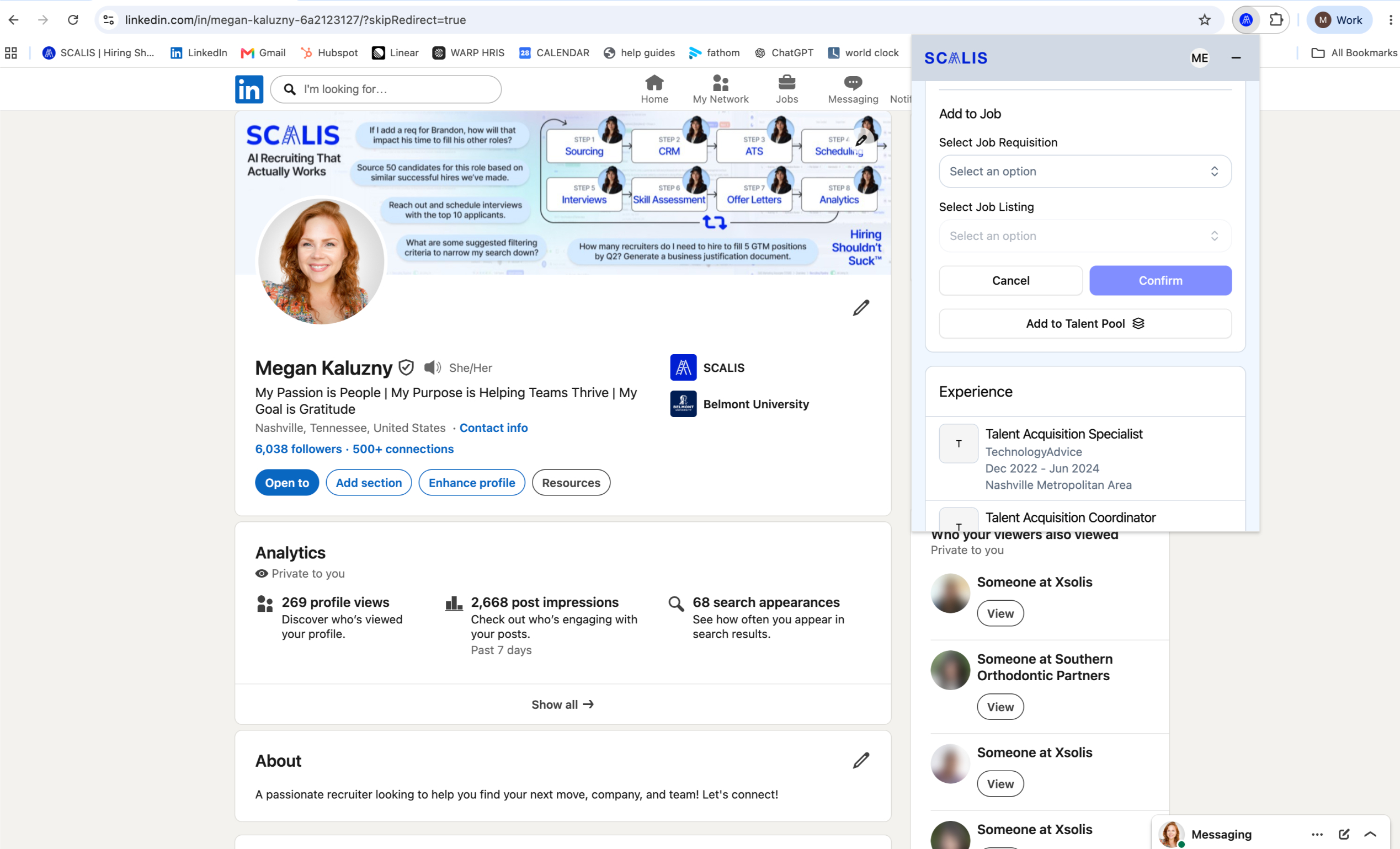
Task: Click the LinkedIn logo home icon
Action: tap(249, 89)
